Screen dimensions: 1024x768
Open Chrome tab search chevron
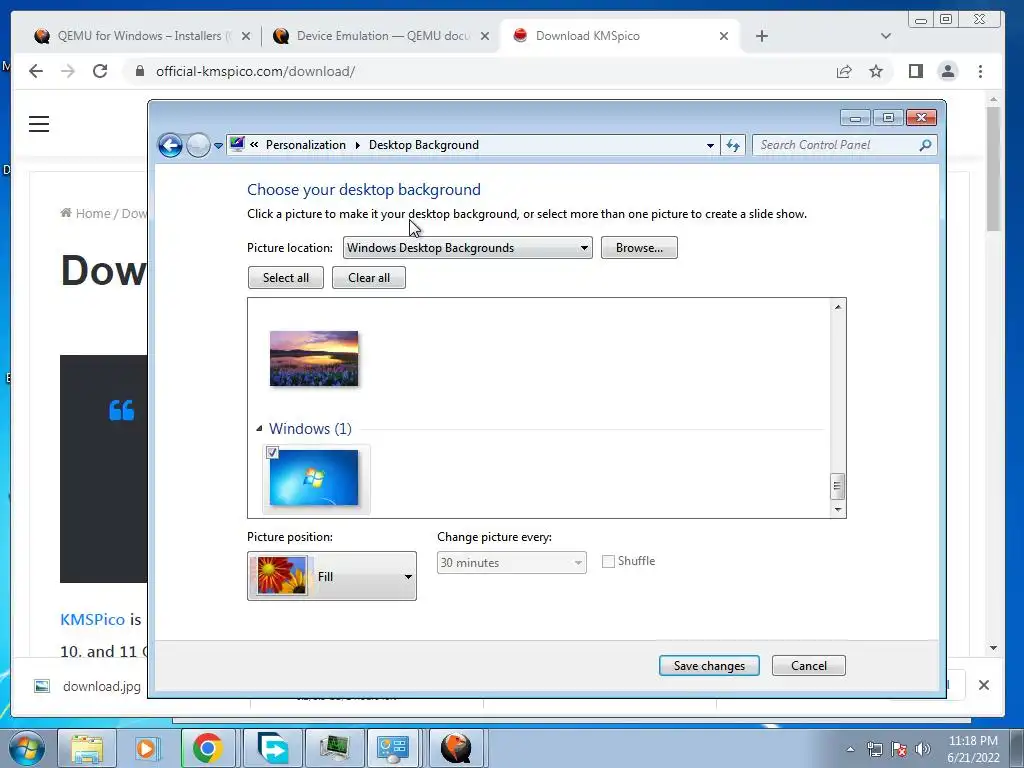coord(886,36)
